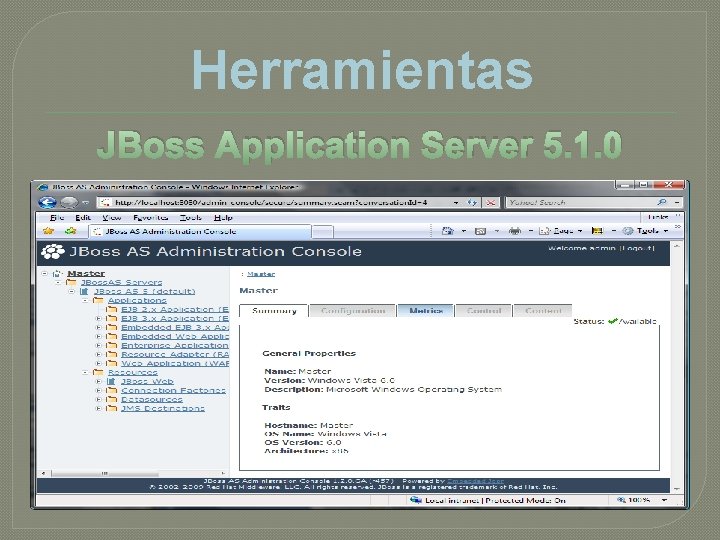Click the EJB 2.x Application folder icon
Screen dimensions: 720x540
(x=112, y=309)
